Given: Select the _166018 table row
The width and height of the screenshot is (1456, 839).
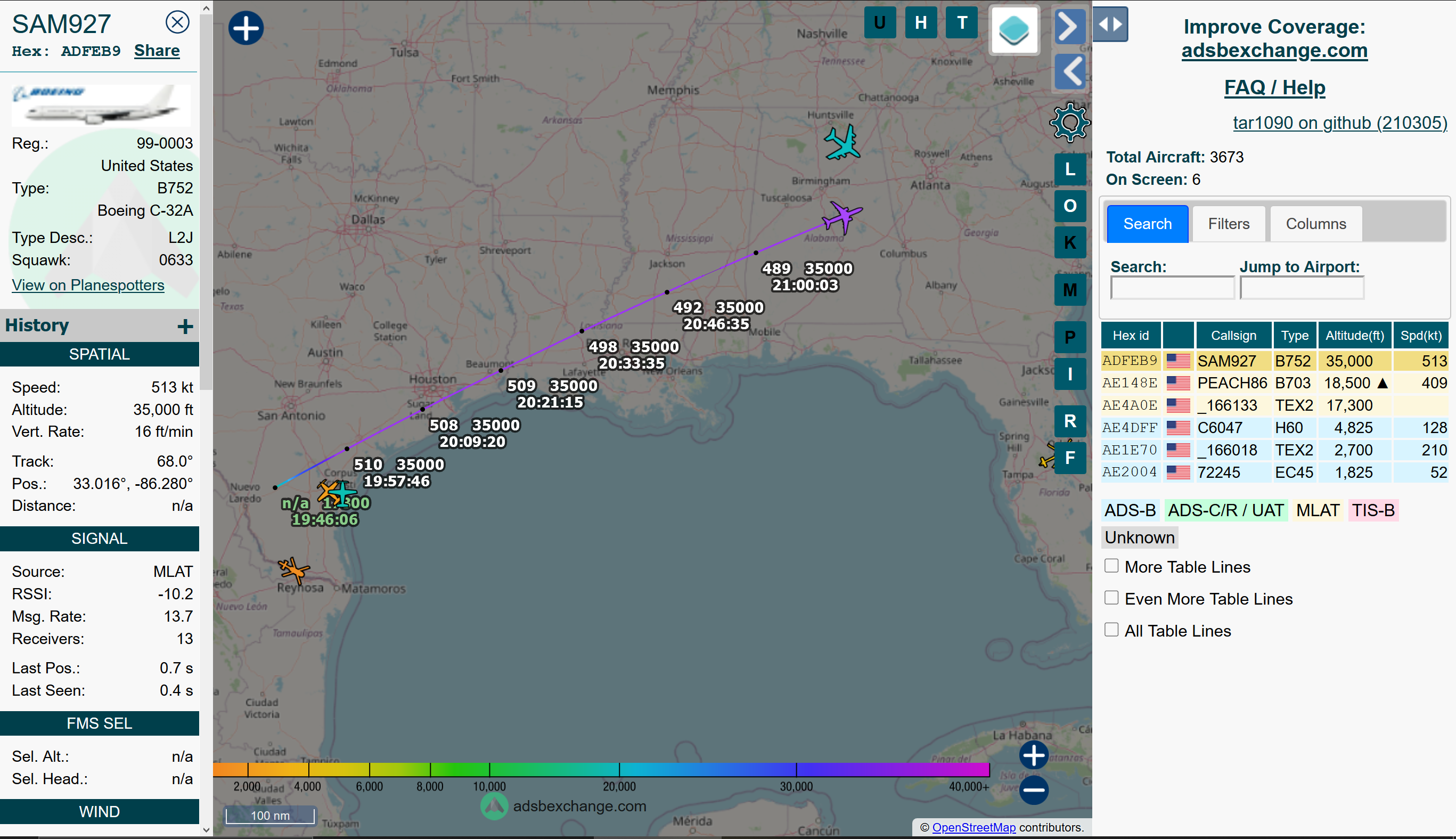Looking at the screenshot, I should point(1274,450).
